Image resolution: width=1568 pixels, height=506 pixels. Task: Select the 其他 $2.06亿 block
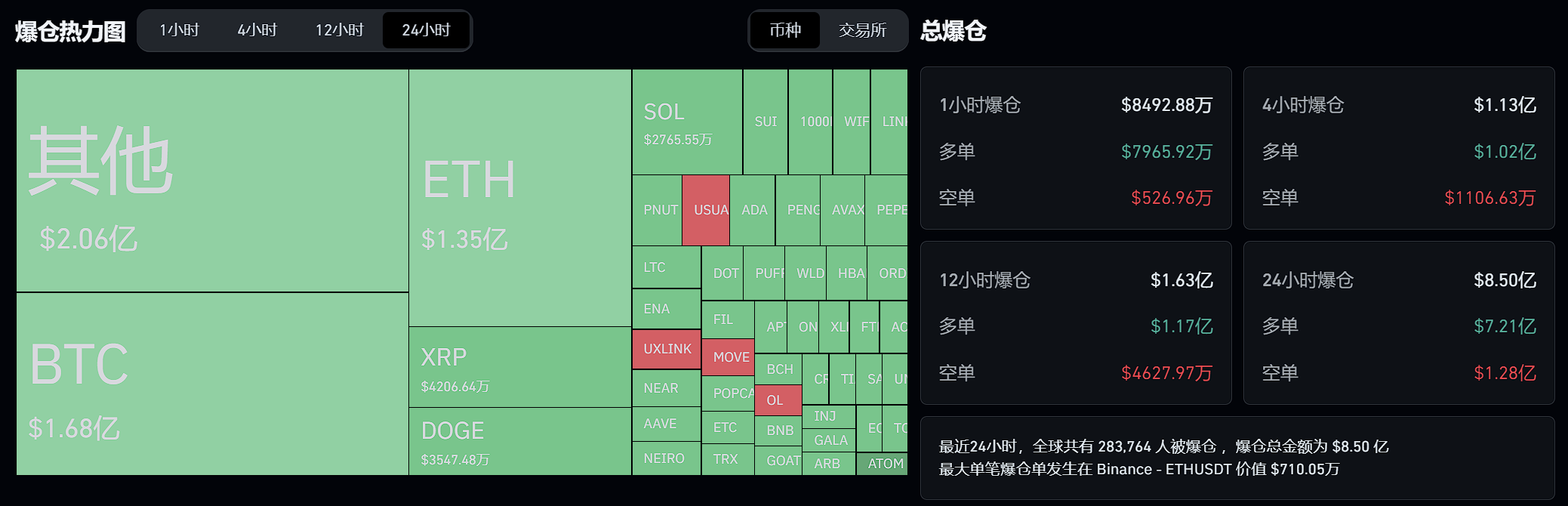[x=212, y=180]
